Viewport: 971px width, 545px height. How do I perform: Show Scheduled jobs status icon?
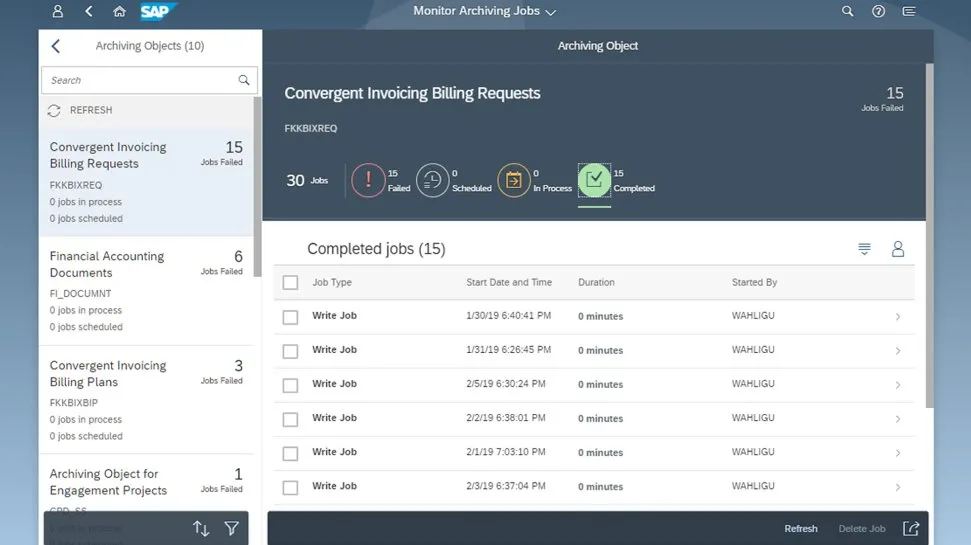point(432,180)
